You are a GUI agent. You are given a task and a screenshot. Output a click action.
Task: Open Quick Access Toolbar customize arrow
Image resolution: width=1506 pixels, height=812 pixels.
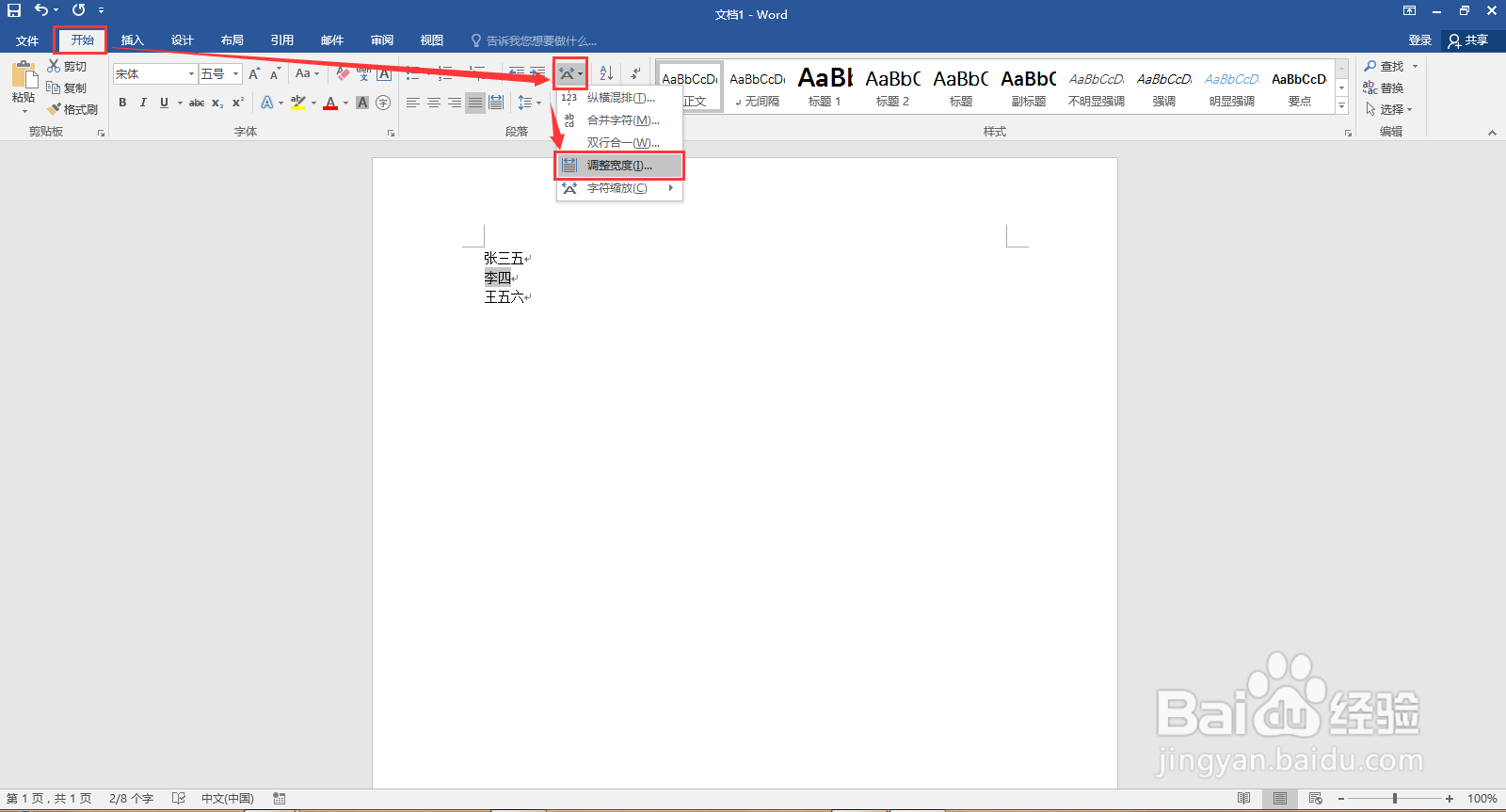click(x=102, y=11)
